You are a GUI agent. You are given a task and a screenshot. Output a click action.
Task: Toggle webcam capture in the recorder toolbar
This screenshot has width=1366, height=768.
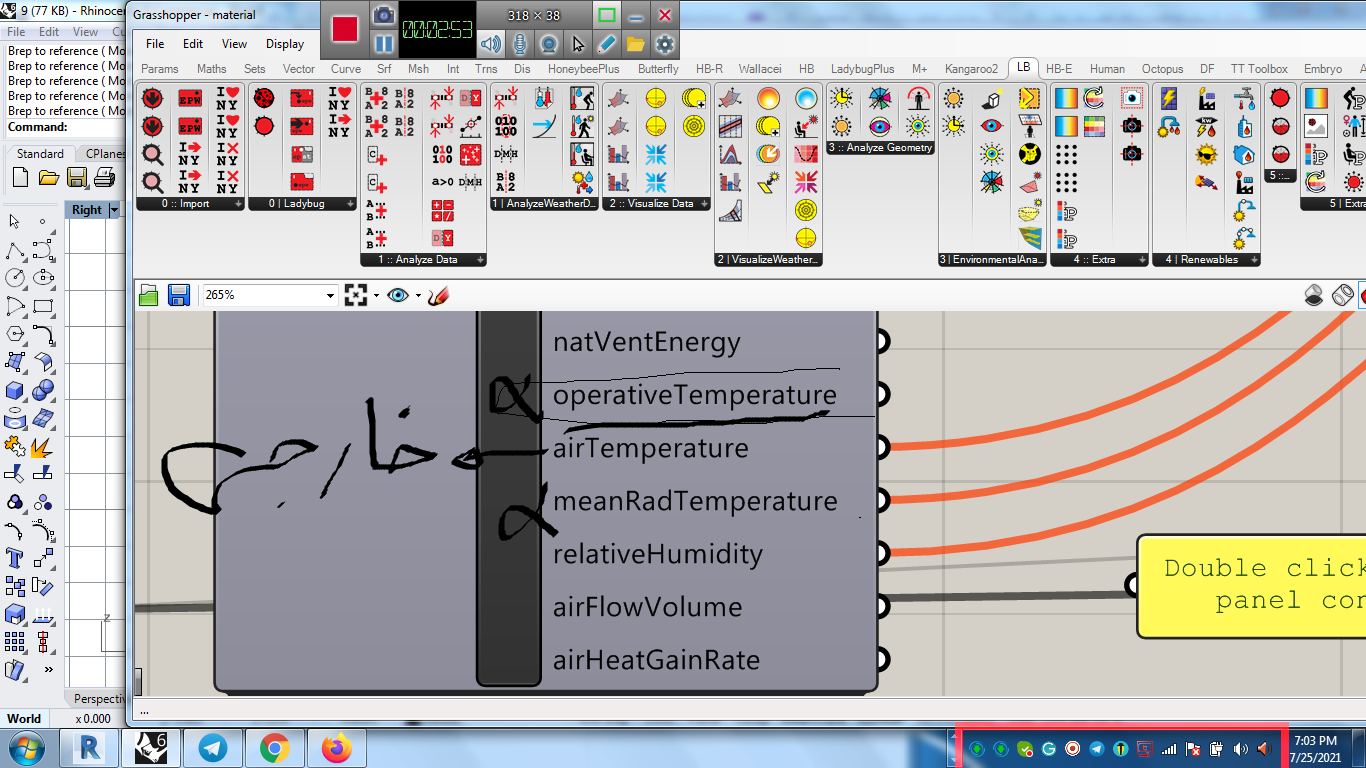point(548,44)
